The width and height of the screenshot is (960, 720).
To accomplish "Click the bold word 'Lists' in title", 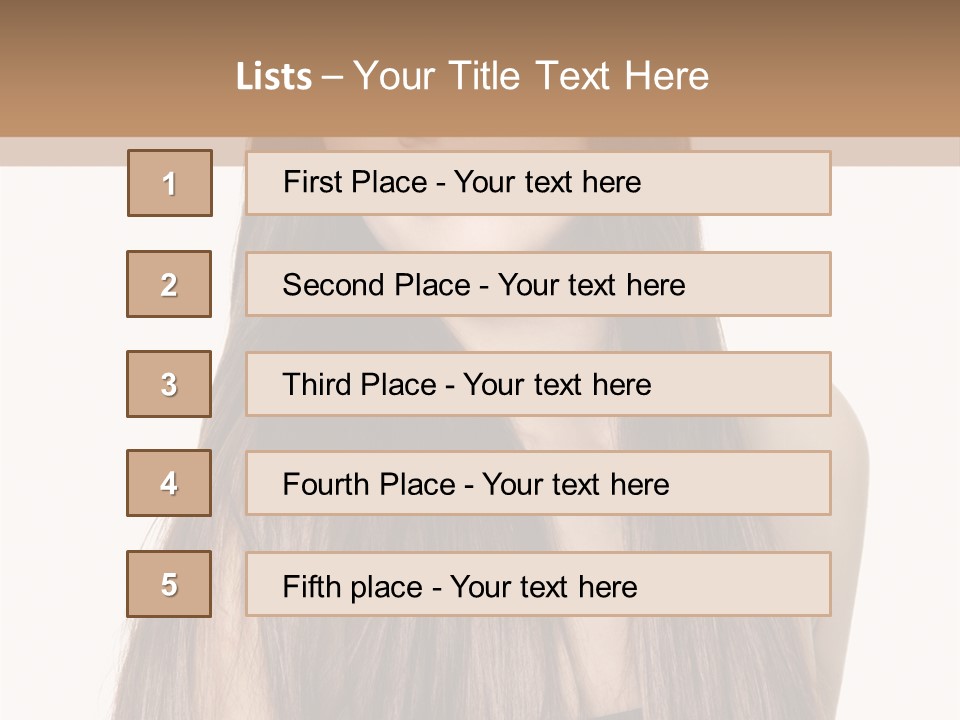I will click(x=274, y=77).
